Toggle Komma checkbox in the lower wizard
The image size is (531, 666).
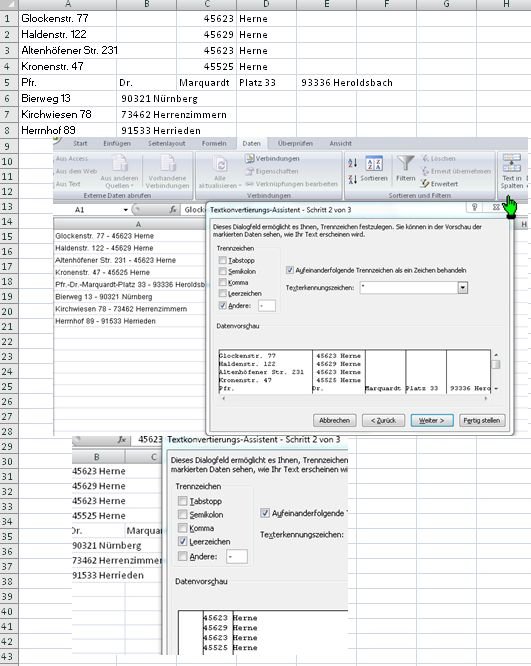pos(183,528)
